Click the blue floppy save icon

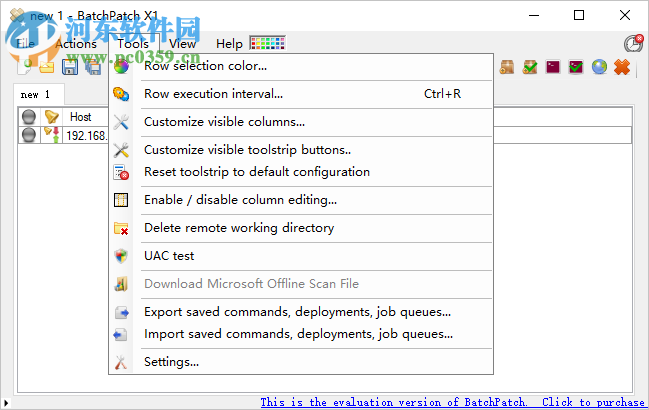pos(70,67)
